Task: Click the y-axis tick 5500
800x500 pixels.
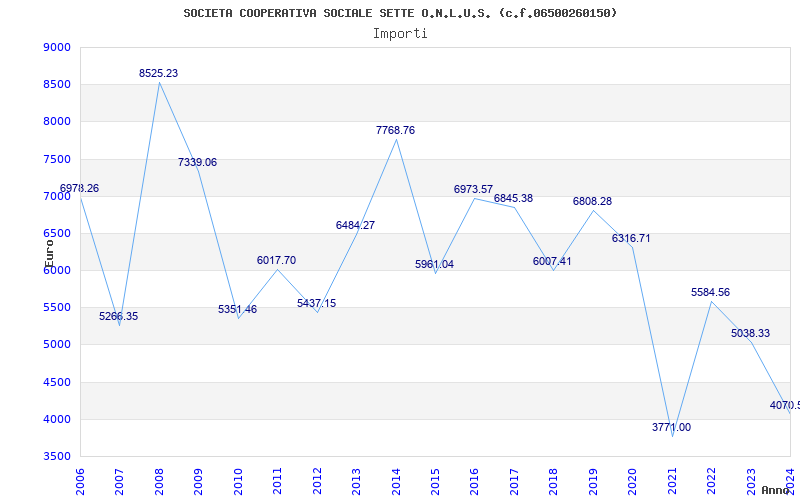Action: 56,308
